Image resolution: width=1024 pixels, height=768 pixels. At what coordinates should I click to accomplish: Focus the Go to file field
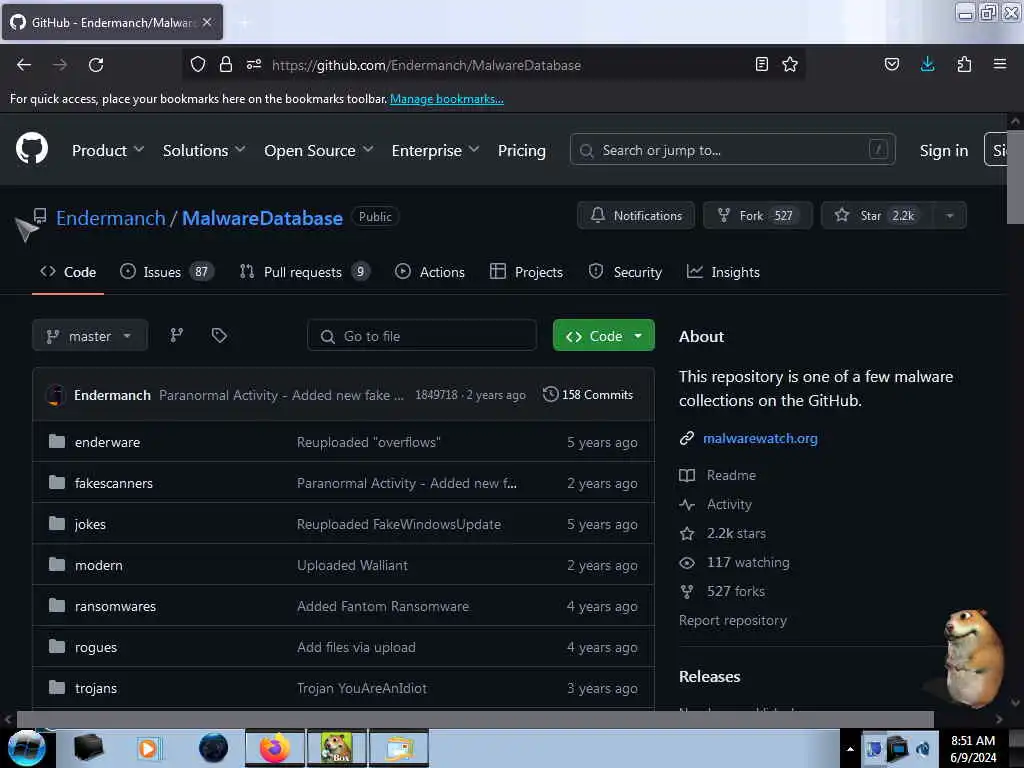(422, 336)
